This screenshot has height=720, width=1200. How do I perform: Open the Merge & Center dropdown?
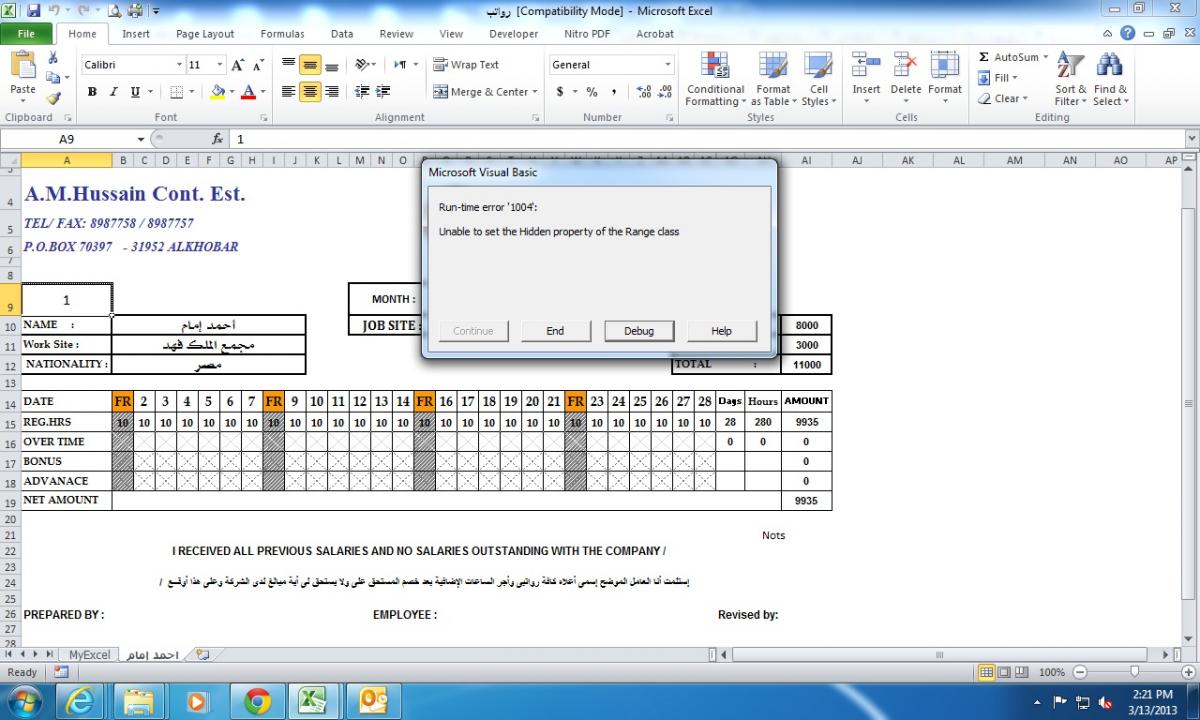(535, 92)
